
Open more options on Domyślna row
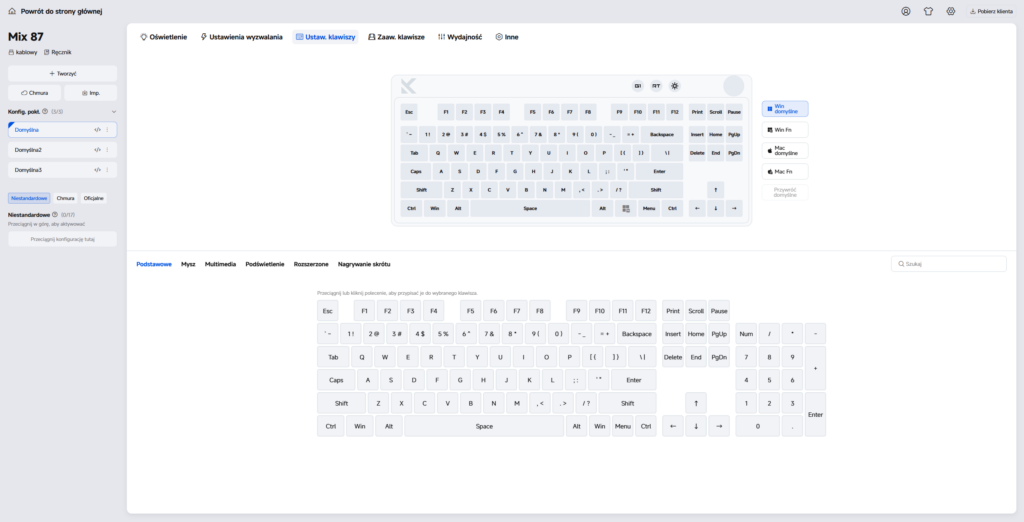[108, 130]
